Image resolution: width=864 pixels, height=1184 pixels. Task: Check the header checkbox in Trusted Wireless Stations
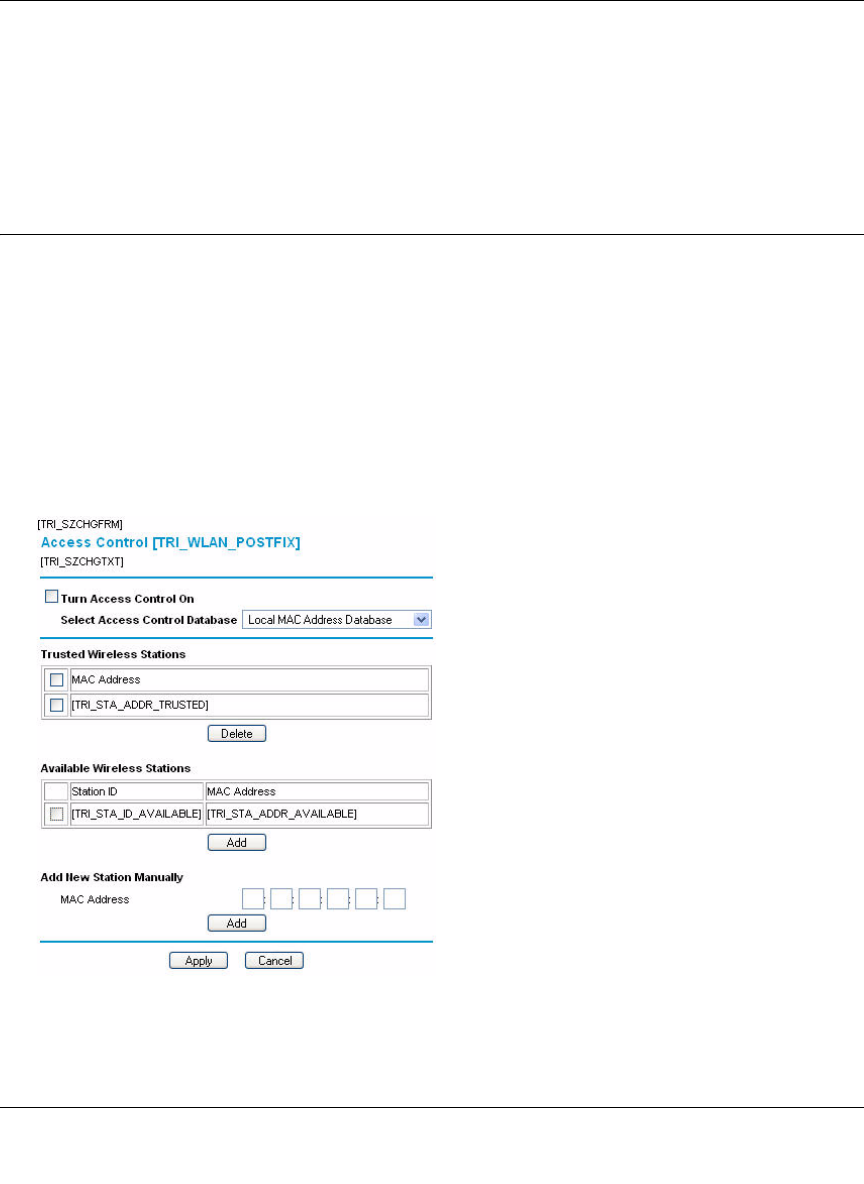57,680
